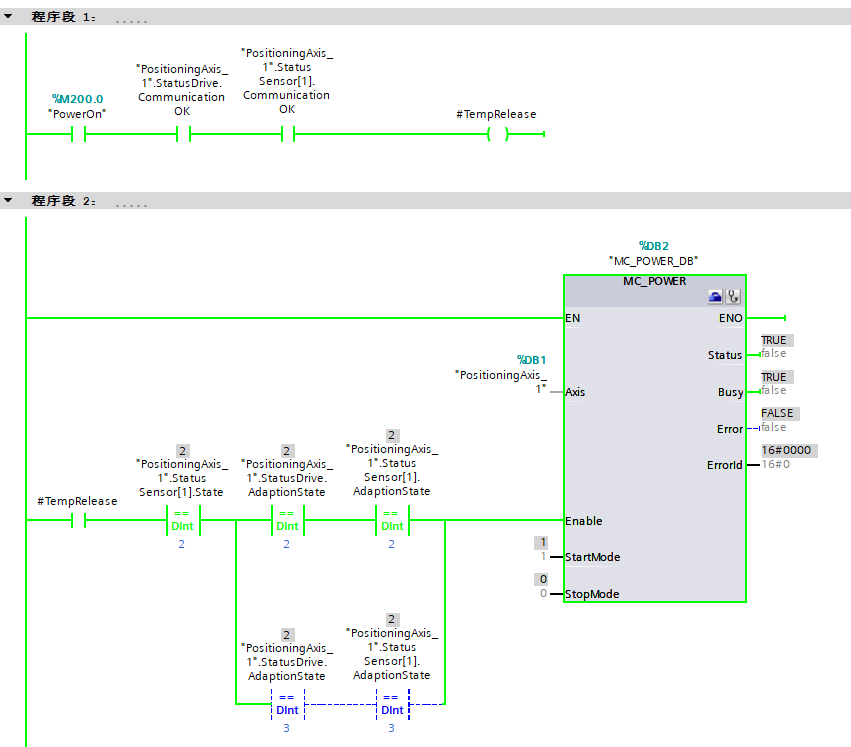
Task: Click the StatusSensor[1].State == DInt comparator
Action: [182, 521]
